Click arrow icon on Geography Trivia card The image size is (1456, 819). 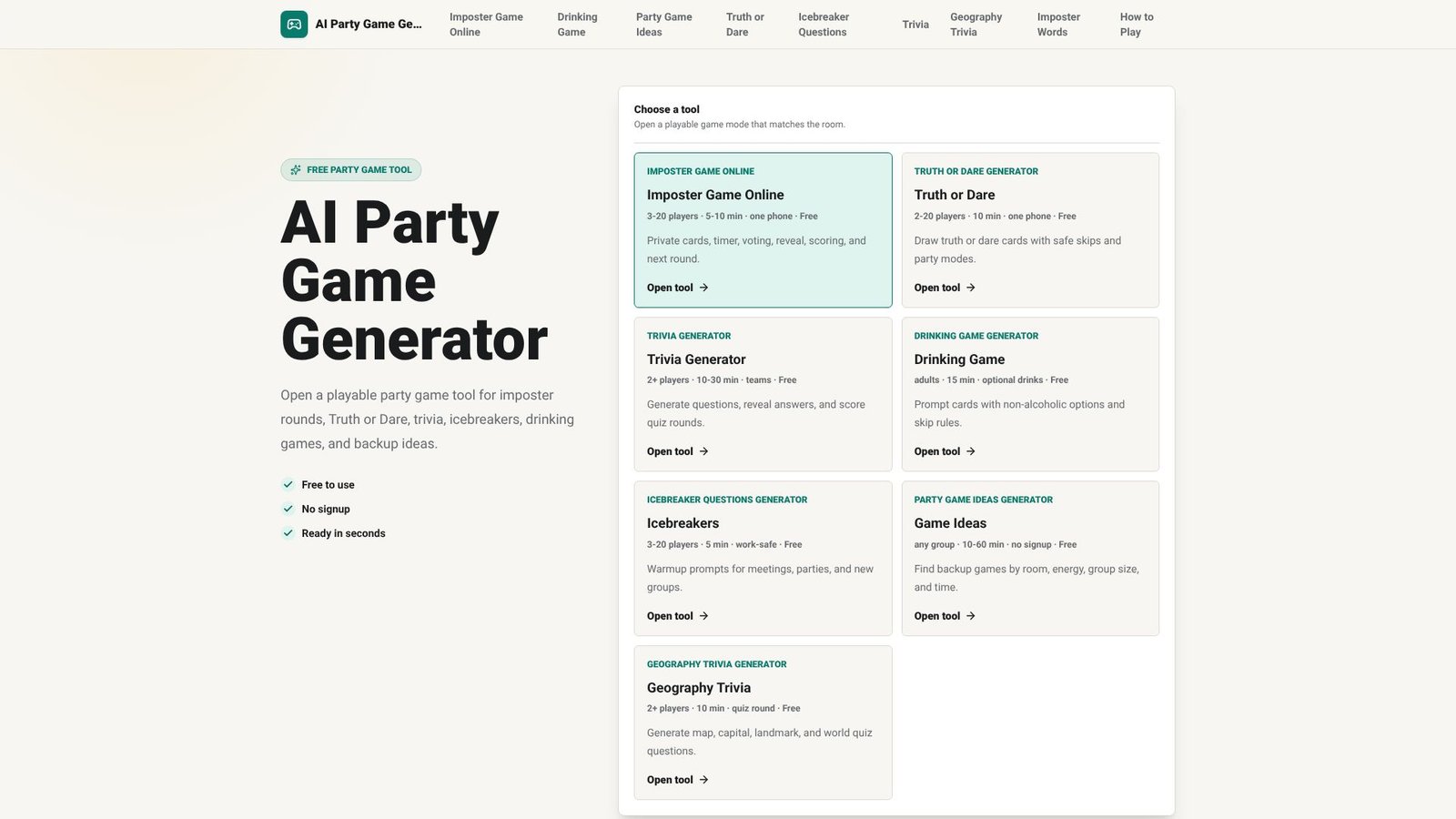coord(703,780)
